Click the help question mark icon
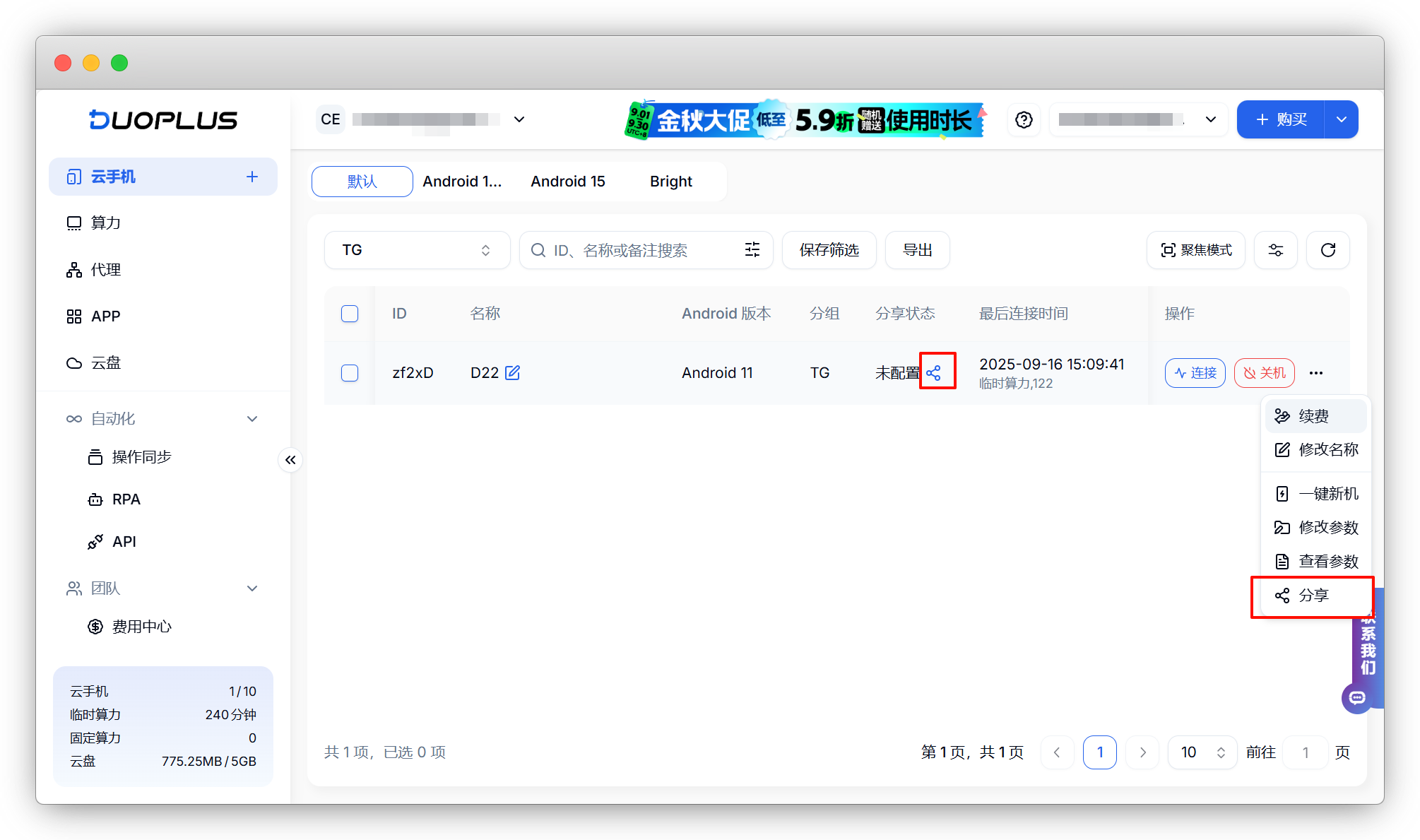1420x840 pixels. tap(1024, 120)
